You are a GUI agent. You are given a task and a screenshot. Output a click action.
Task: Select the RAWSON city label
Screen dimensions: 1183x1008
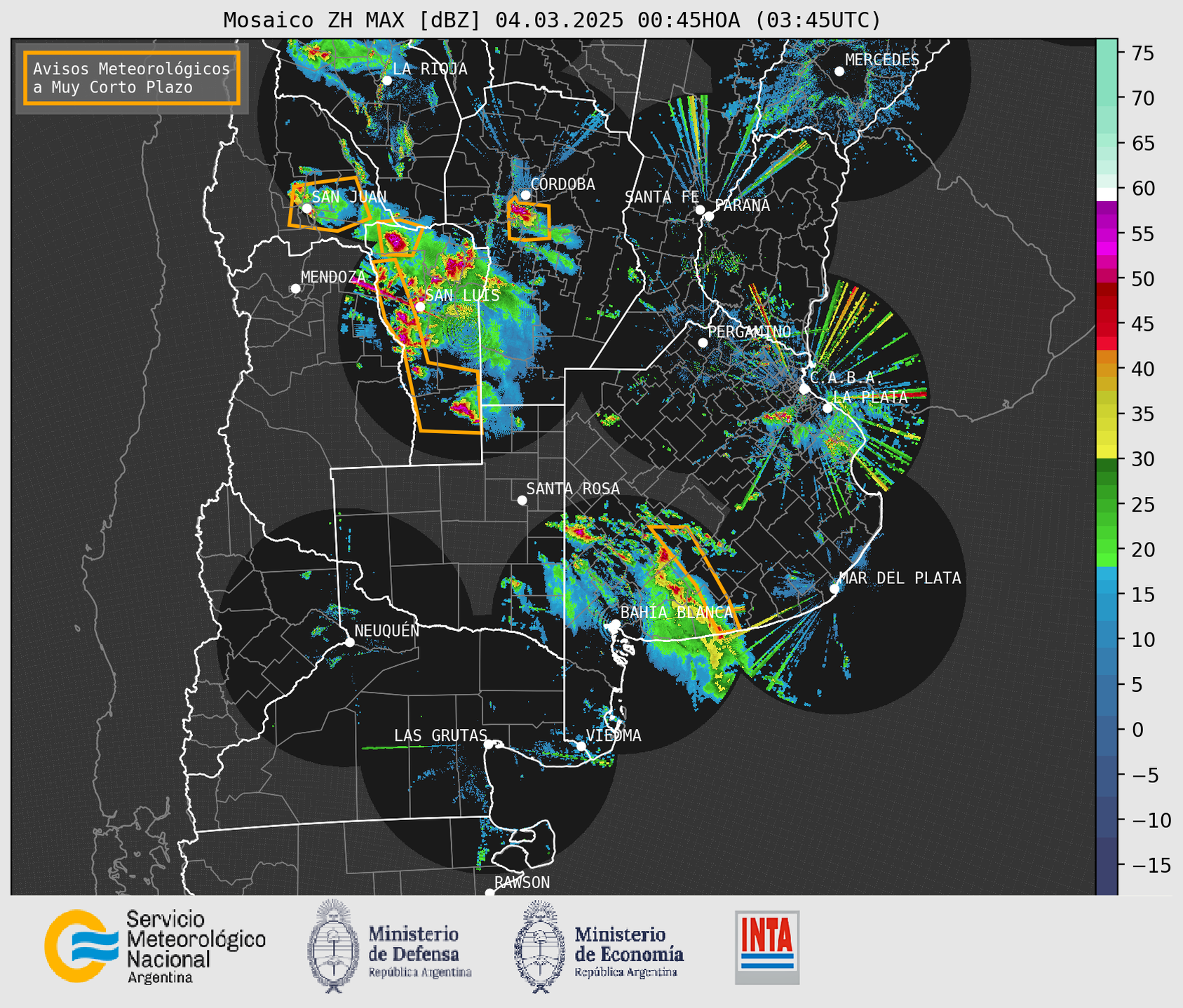[522, 883]
